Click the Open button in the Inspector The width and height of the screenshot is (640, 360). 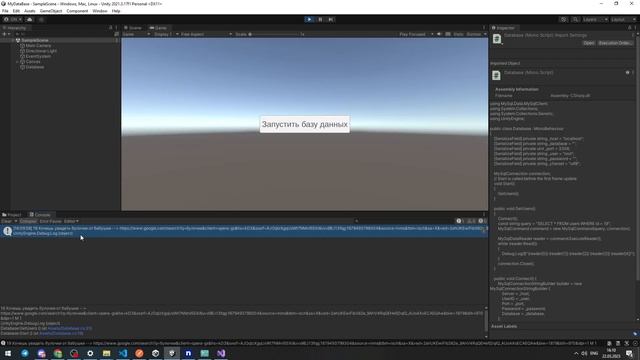pyautogui.click(x=589, y=43)
